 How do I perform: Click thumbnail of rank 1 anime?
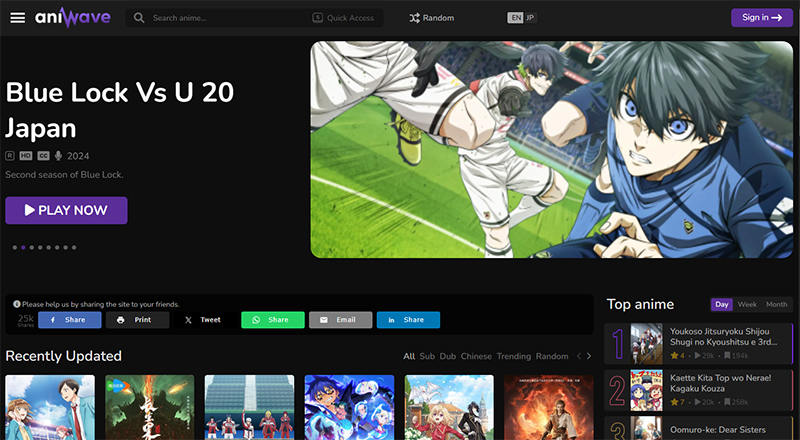point(646,344)
